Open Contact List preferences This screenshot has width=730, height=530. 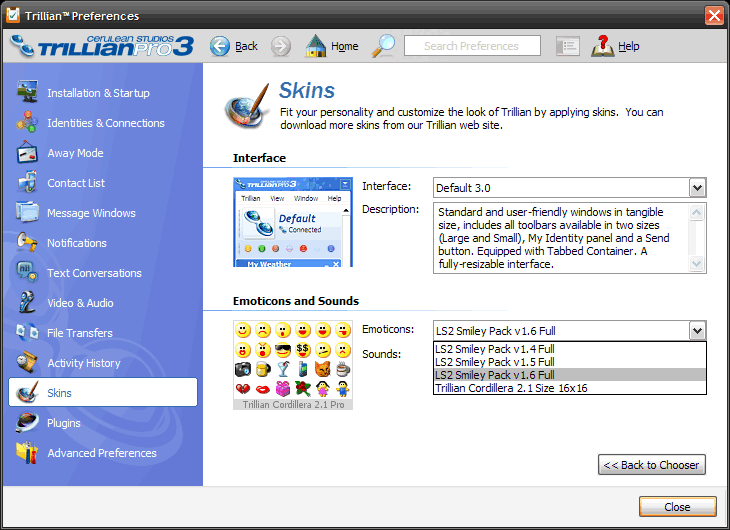point(76,183)
